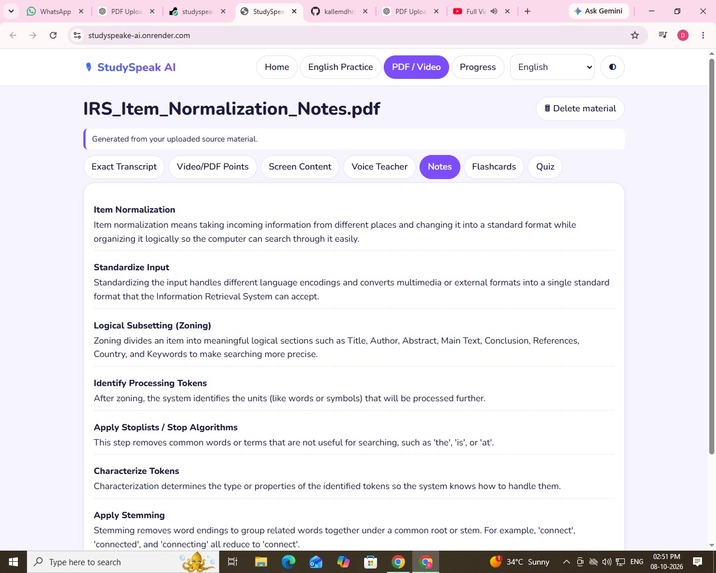Click the address bar URL field
716x573 pixels.
(356, 35)
